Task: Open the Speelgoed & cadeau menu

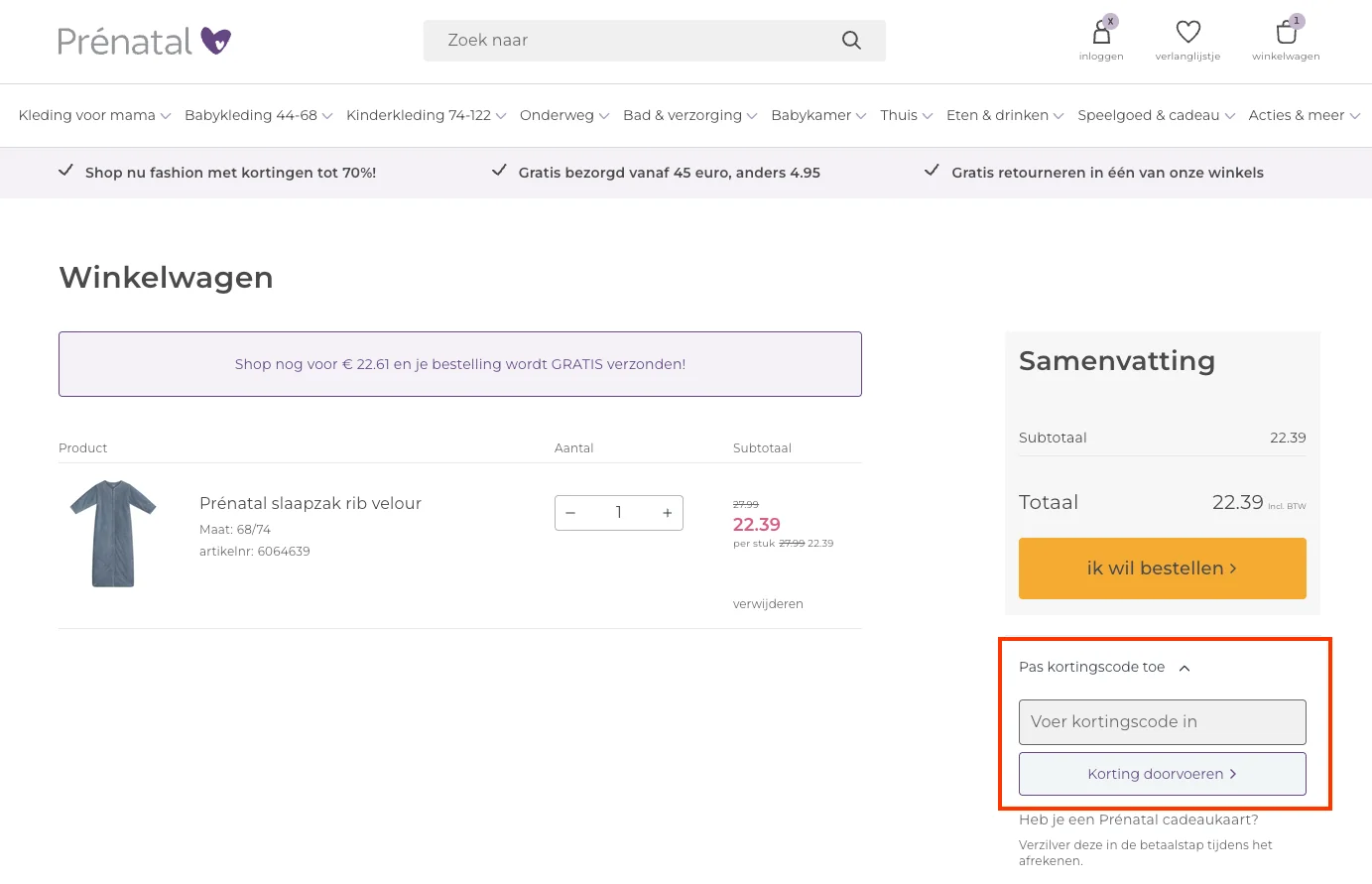Action: coord(1156,115)
